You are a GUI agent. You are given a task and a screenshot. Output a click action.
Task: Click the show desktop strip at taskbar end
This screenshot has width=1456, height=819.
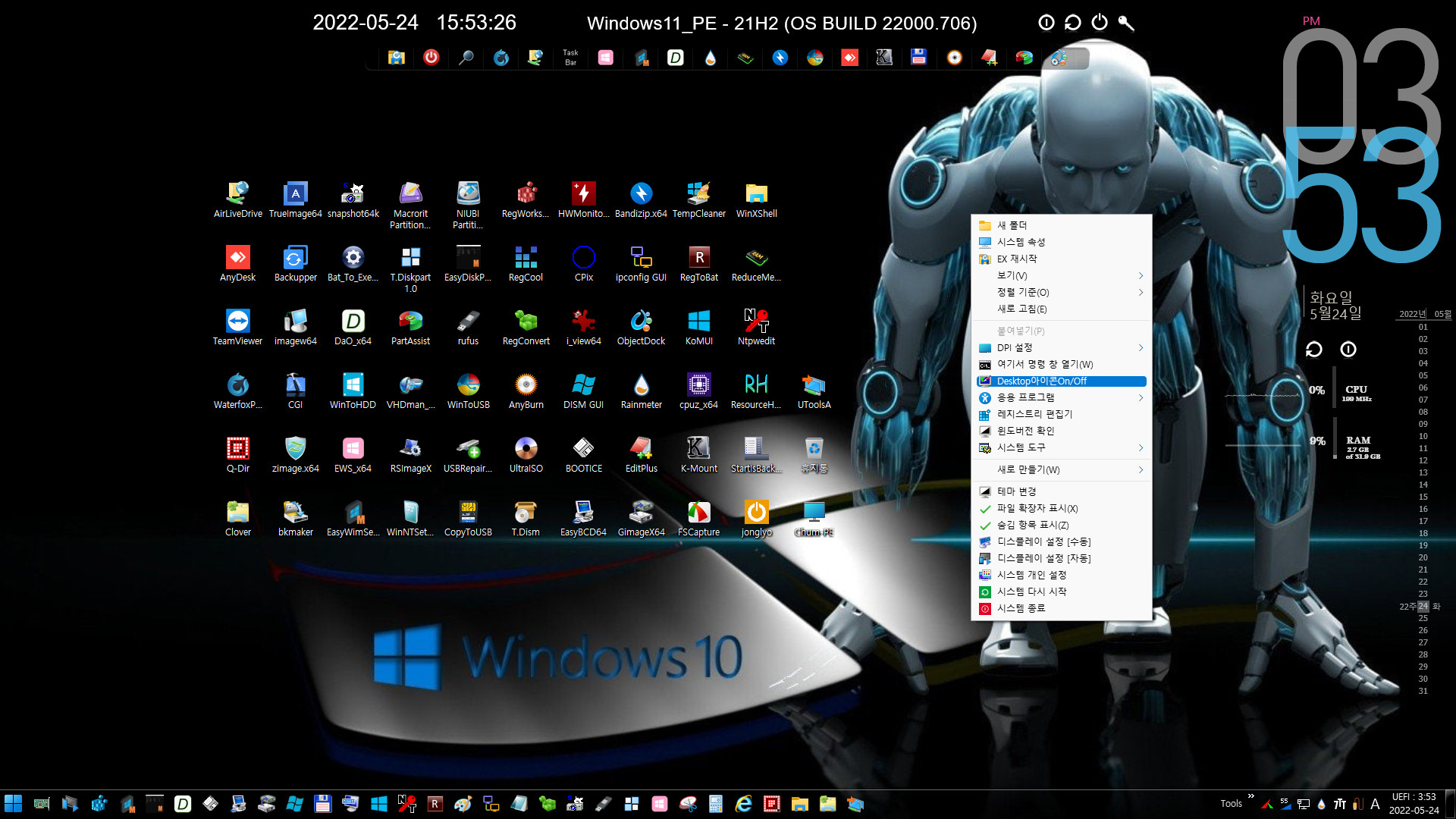[x=1451, y=804]
